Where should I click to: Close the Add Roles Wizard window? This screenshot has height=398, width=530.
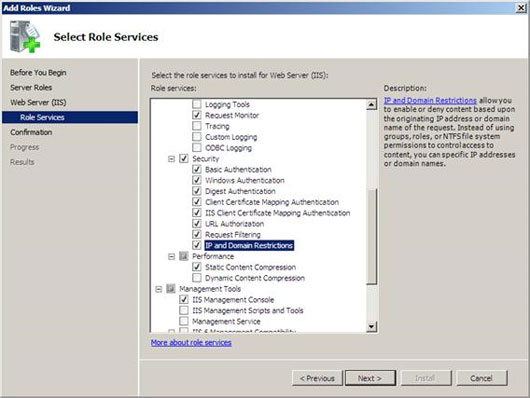click(521, 7)
